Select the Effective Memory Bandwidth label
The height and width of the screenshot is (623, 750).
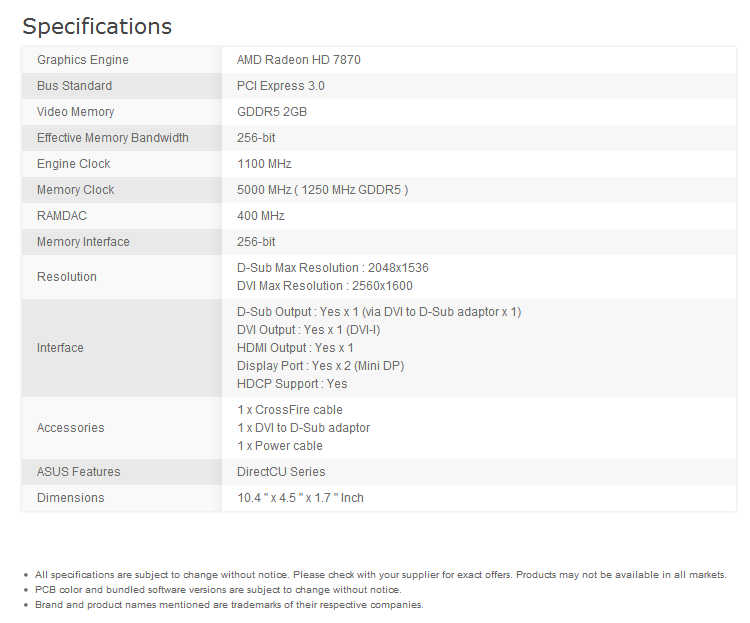(113, 138)
